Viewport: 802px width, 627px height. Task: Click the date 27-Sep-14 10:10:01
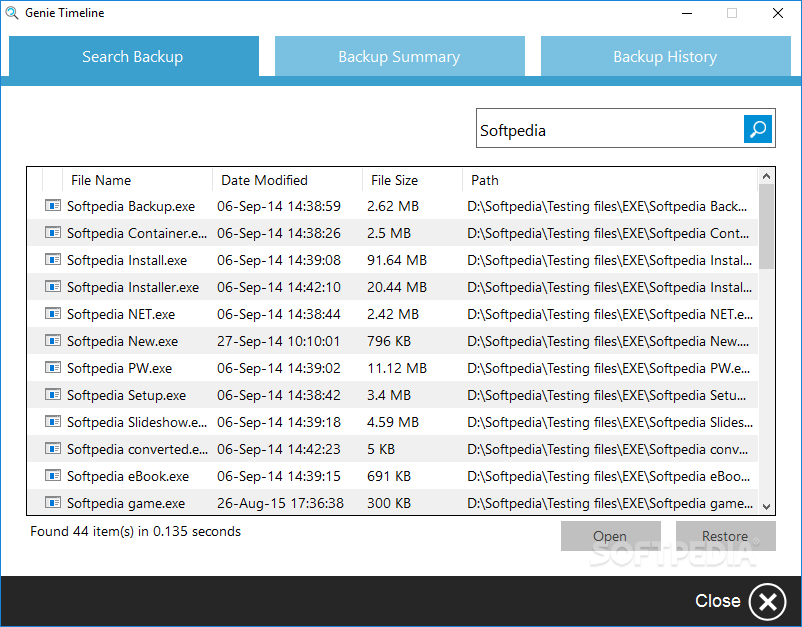pos(278,341)
